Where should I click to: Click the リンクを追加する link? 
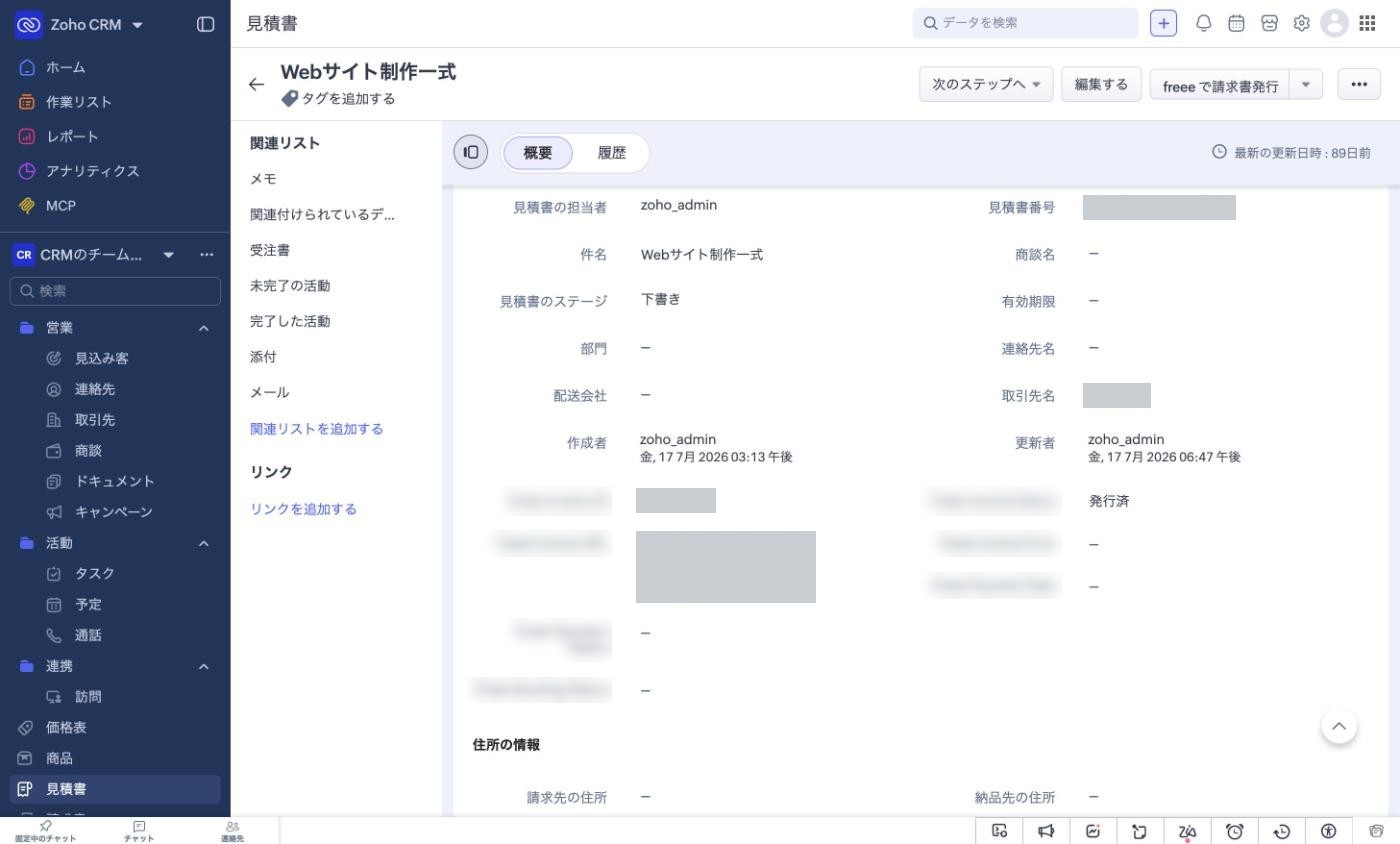tap(303, 509)
